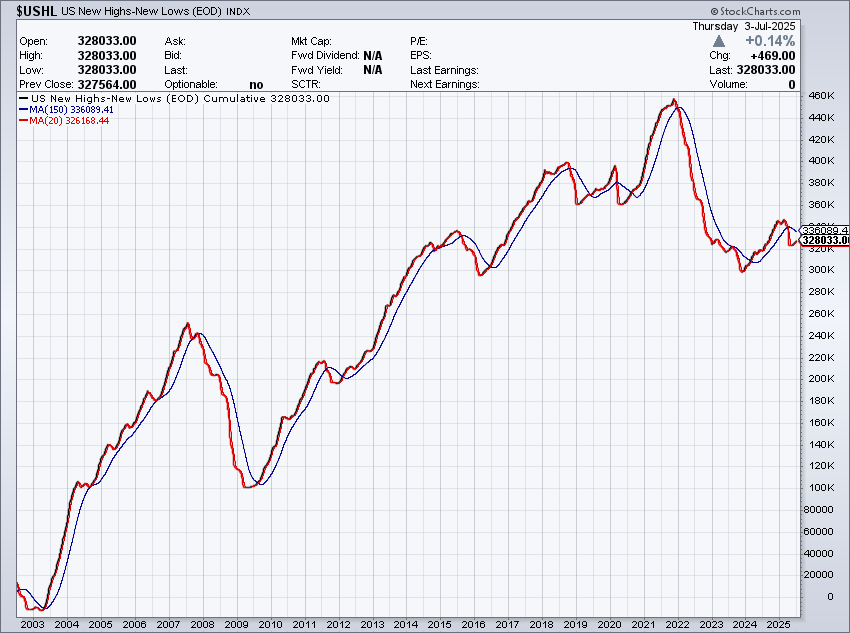The image size is (850, 633).
Task: Click the Optionable value reading no
Action: 256,84
